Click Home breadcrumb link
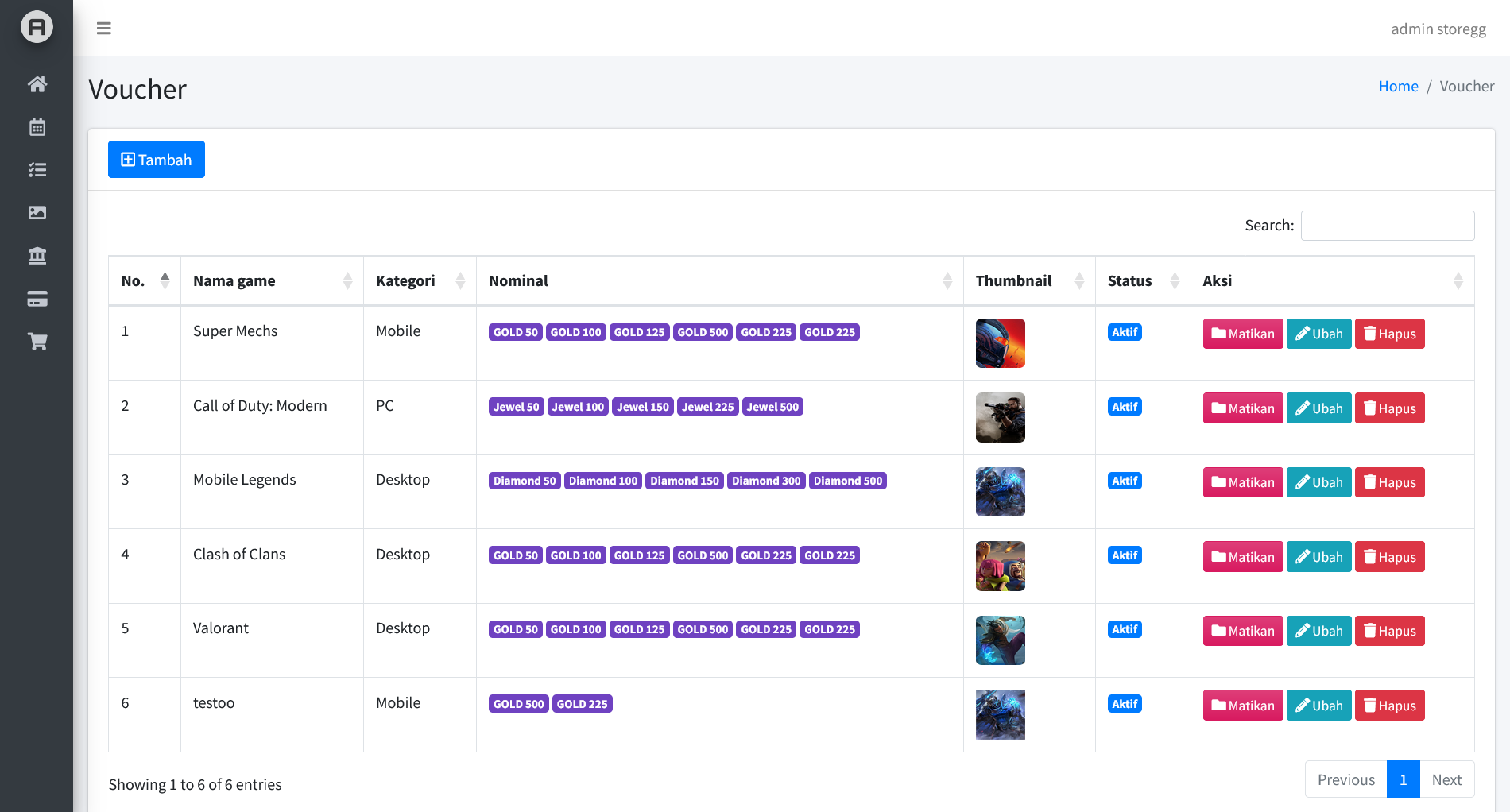This screenshot has width=1510, height=812. 1398,86
